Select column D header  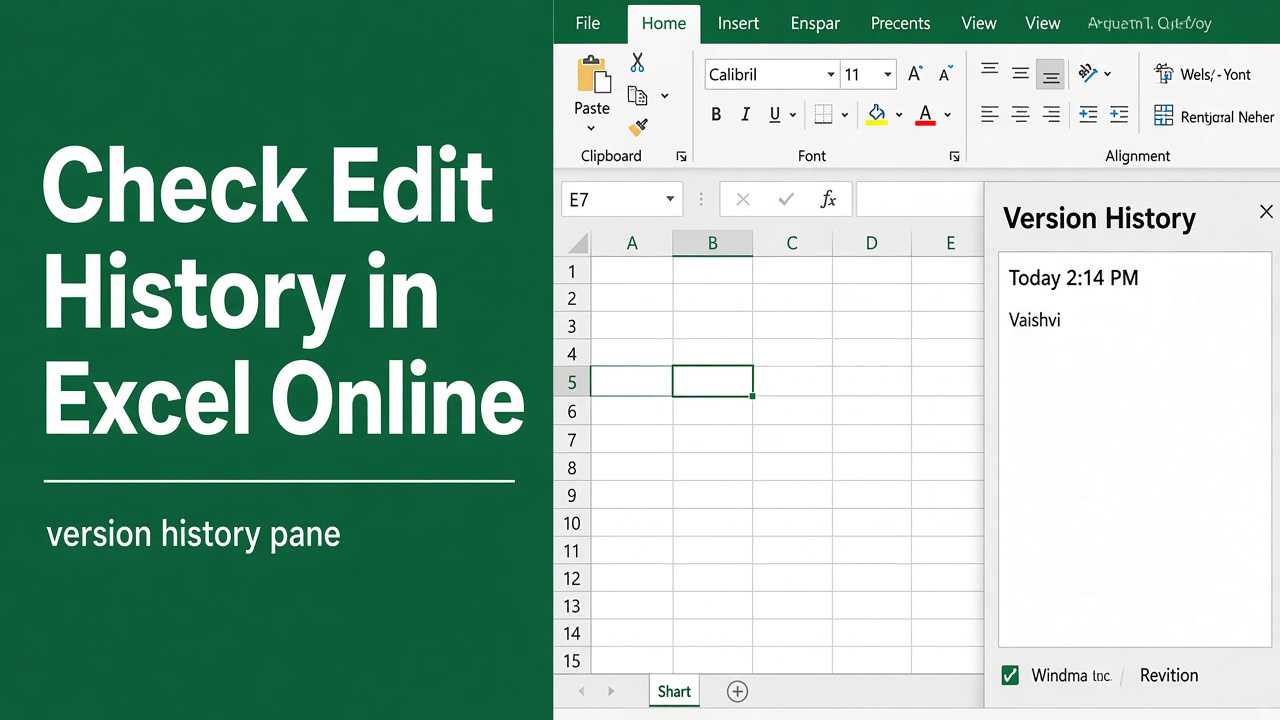click(x=872, y=243)
